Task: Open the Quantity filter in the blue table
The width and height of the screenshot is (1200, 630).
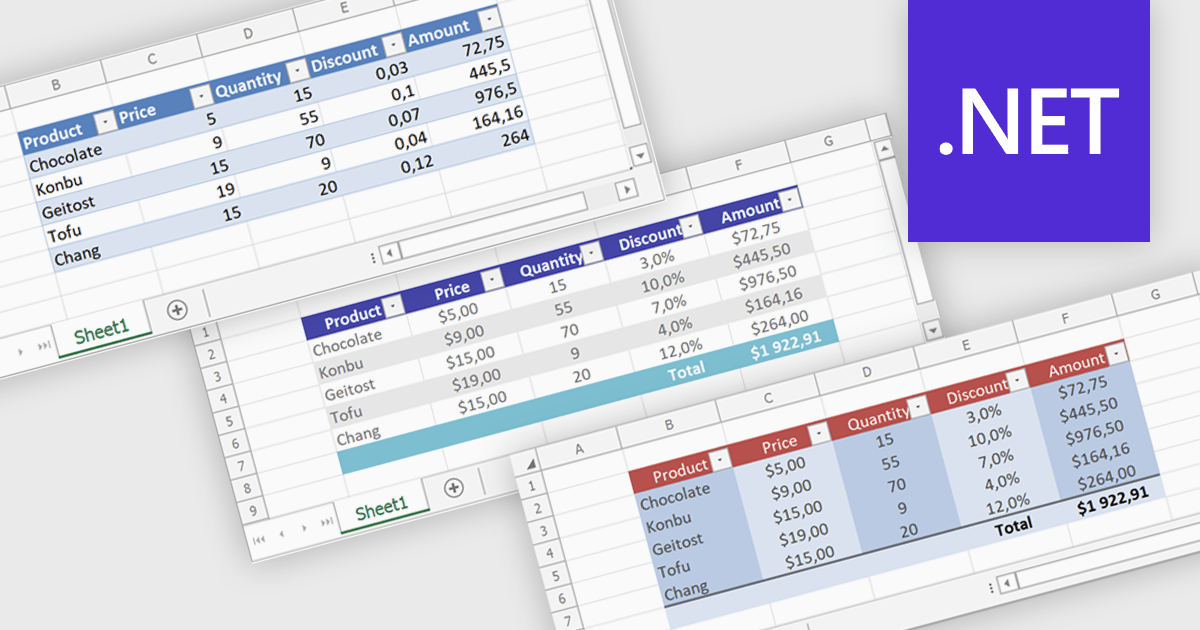Action: (x=297, y=69)
